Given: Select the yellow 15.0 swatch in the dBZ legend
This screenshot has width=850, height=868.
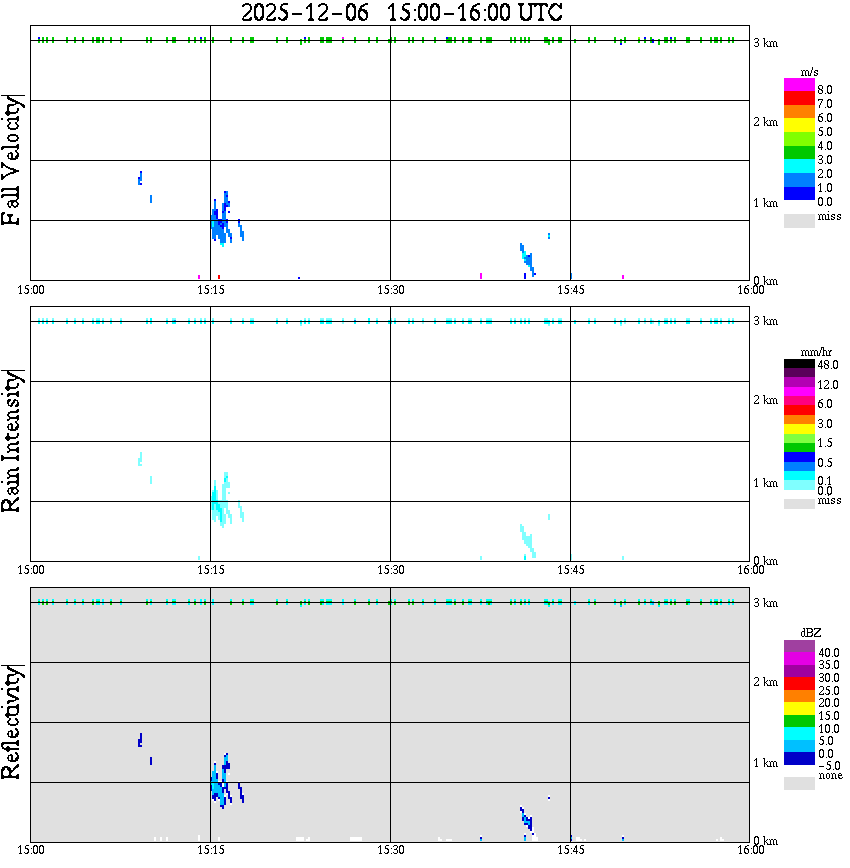Looking at the screenshot, I should tap(799, 709).
